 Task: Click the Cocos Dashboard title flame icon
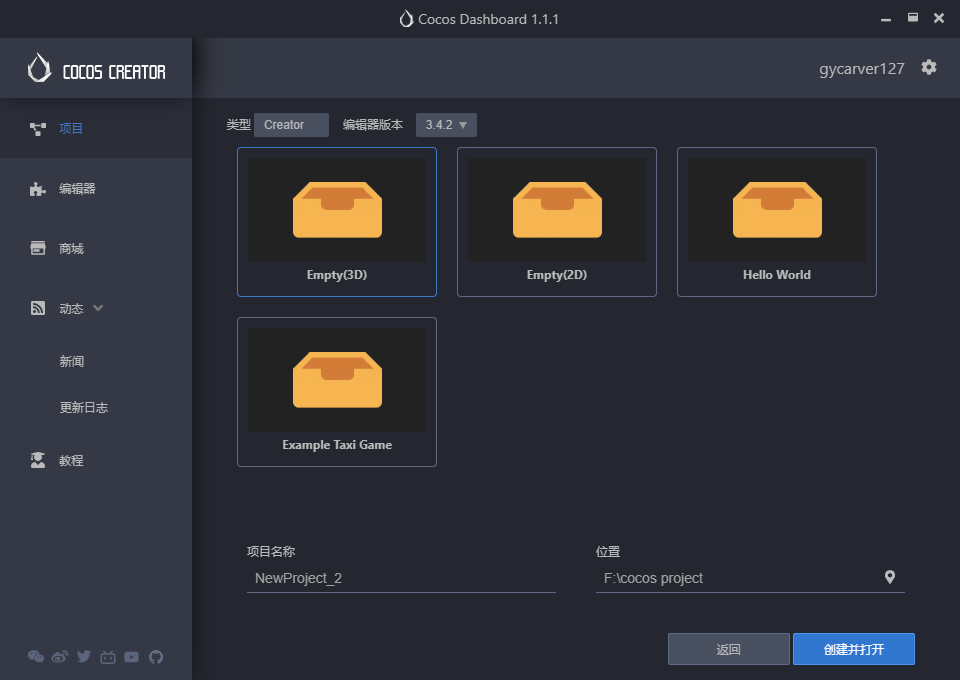coord(406,19)
